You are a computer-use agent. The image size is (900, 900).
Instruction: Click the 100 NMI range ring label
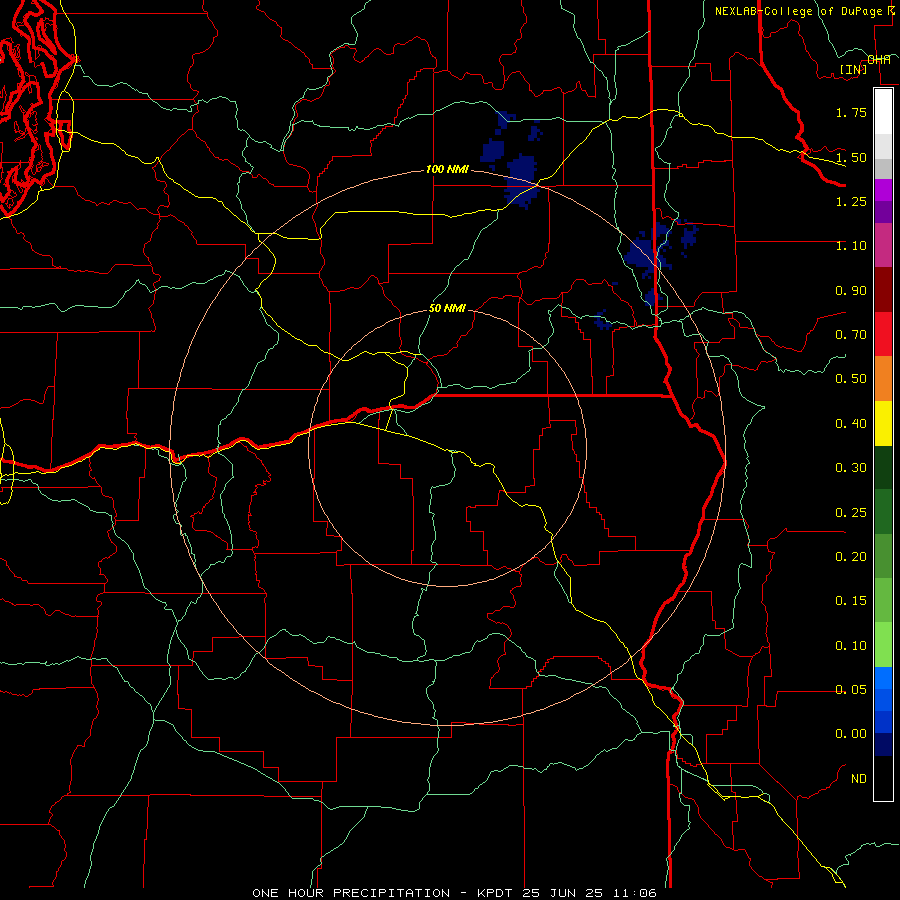[x=447, y=169]
